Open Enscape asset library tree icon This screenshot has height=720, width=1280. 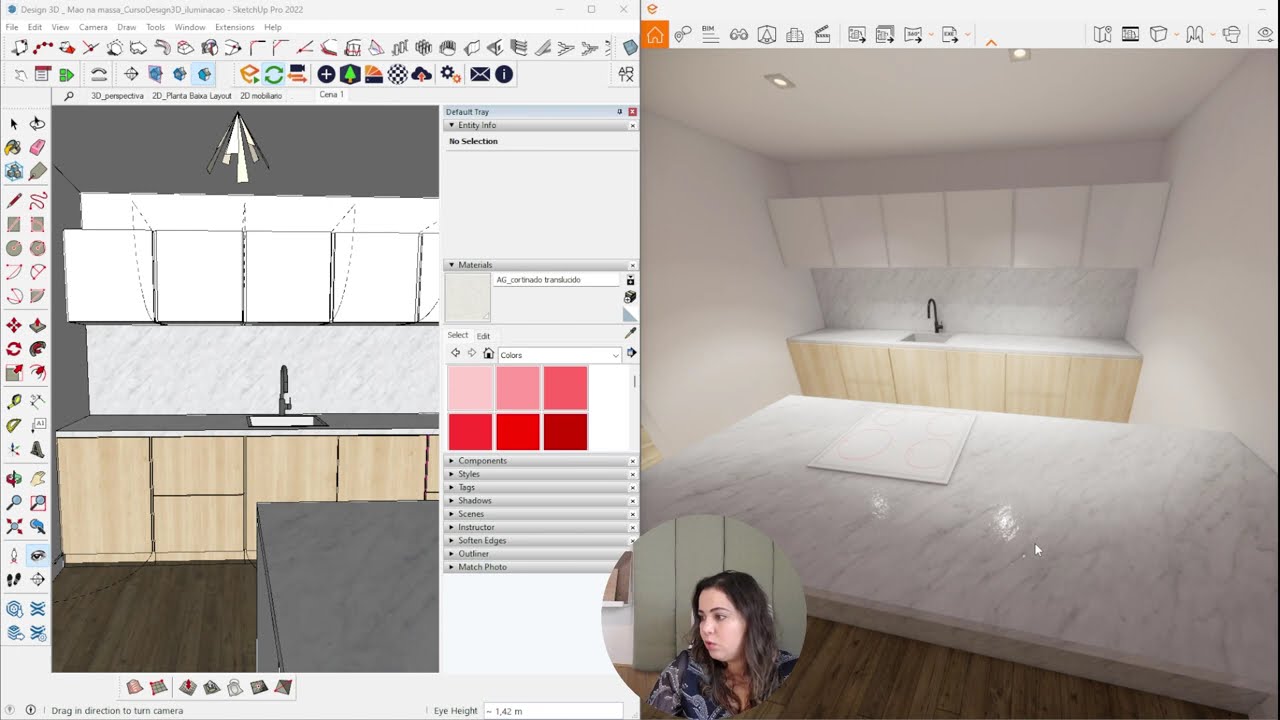click(350, 74)
